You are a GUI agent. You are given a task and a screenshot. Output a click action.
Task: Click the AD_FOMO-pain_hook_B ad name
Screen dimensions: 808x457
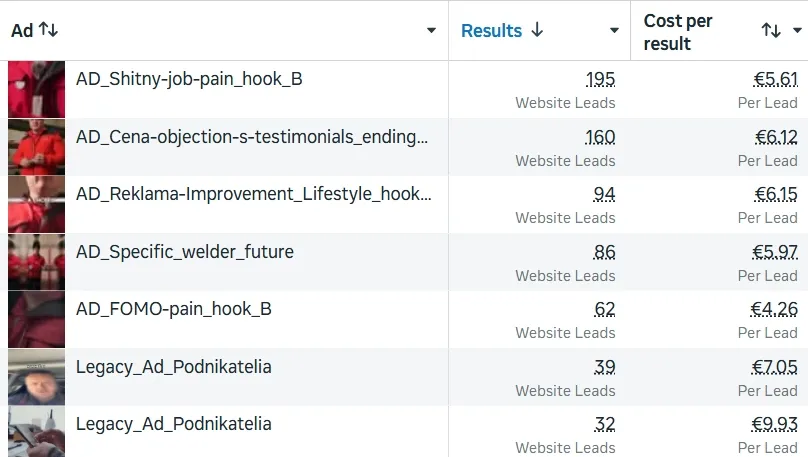pos(174,309)
